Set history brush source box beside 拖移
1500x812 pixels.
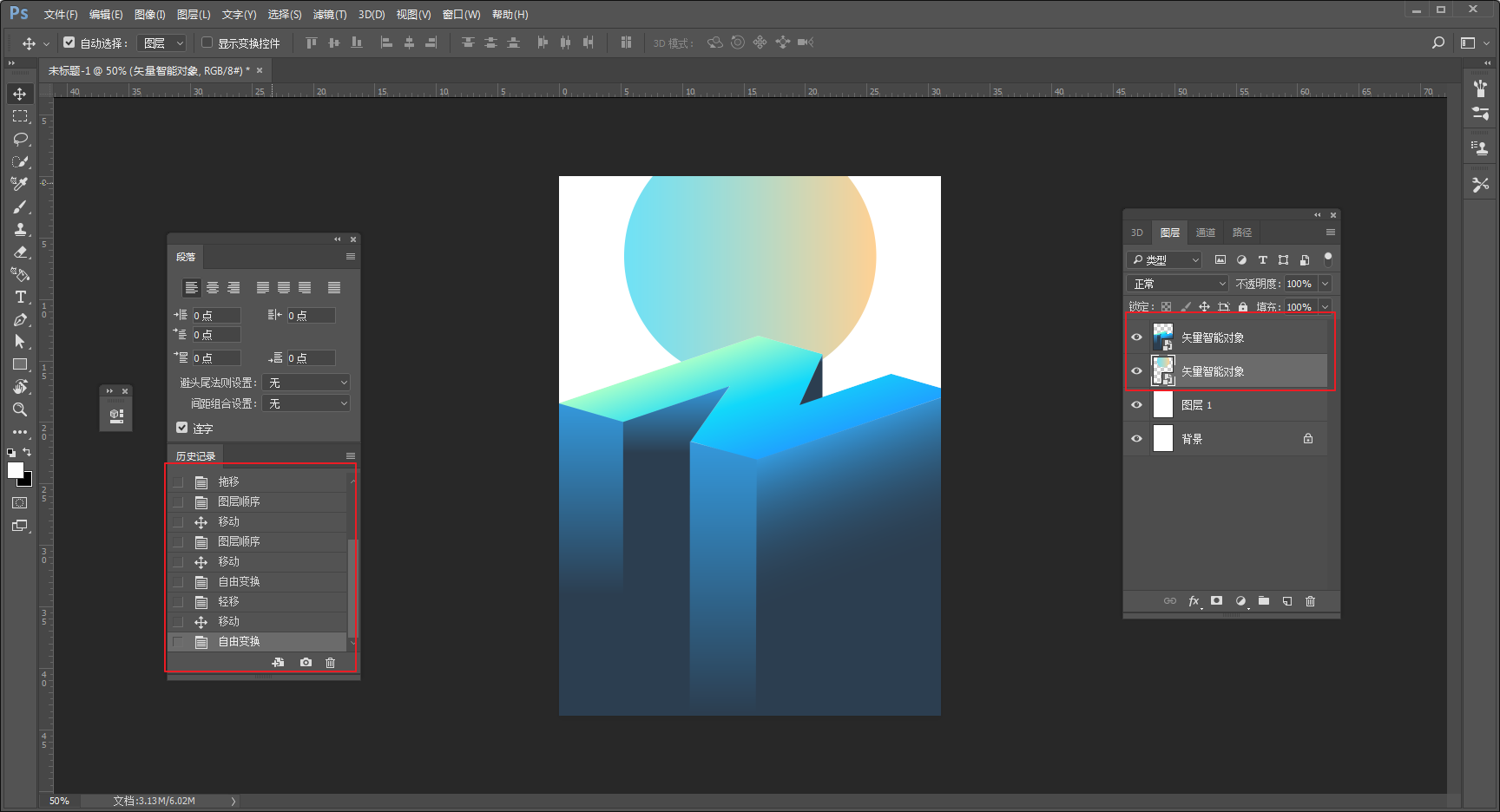(178, 481)
